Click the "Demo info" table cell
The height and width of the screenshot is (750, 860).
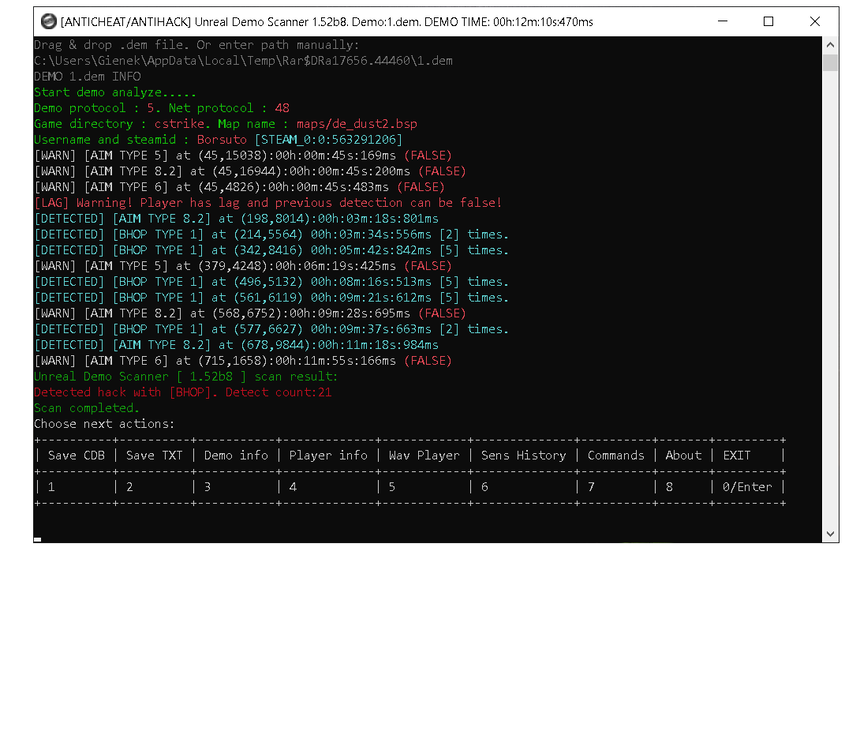click(236, 455)
